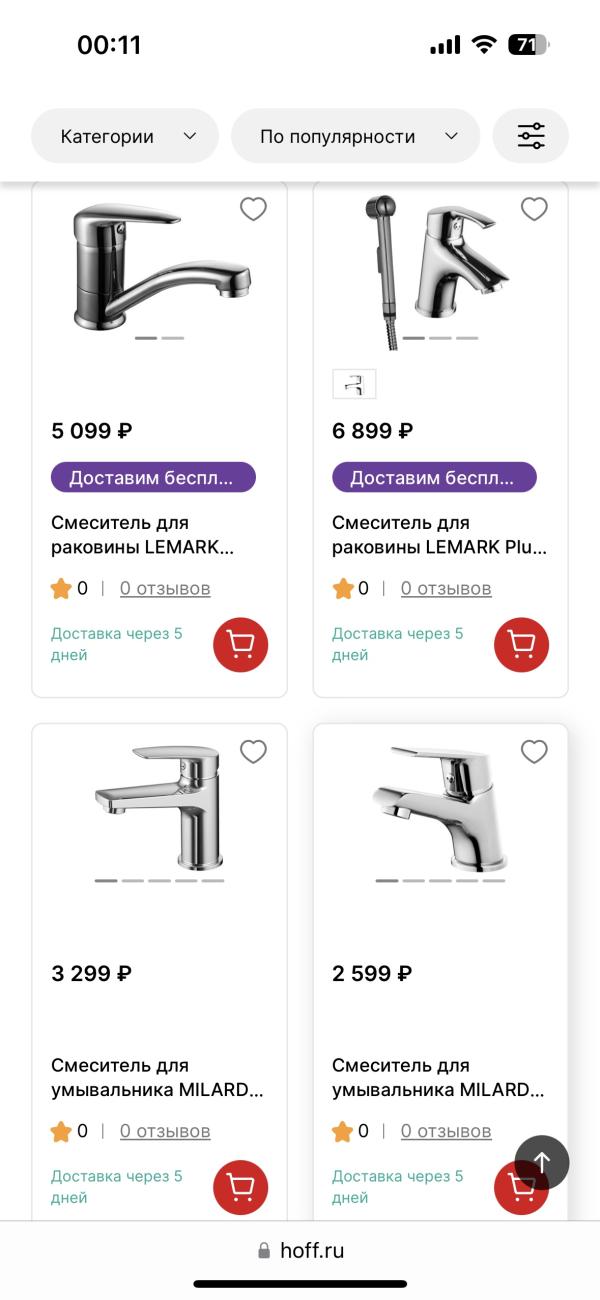Open reviews link for 5 099 ₽ faucet
This screenshot has width=600, height=1300.
tap(165, 589)
